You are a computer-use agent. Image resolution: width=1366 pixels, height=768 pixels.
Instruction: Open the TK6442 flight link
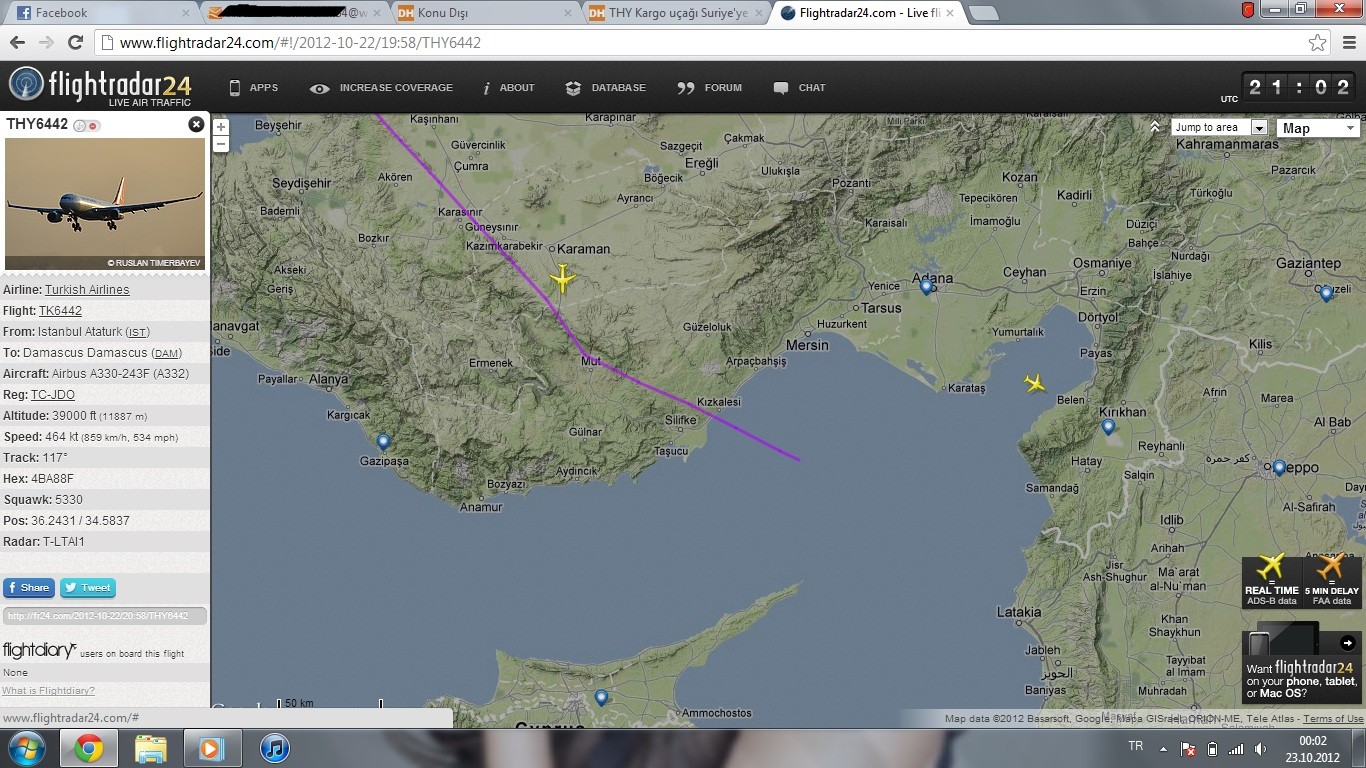60,311
